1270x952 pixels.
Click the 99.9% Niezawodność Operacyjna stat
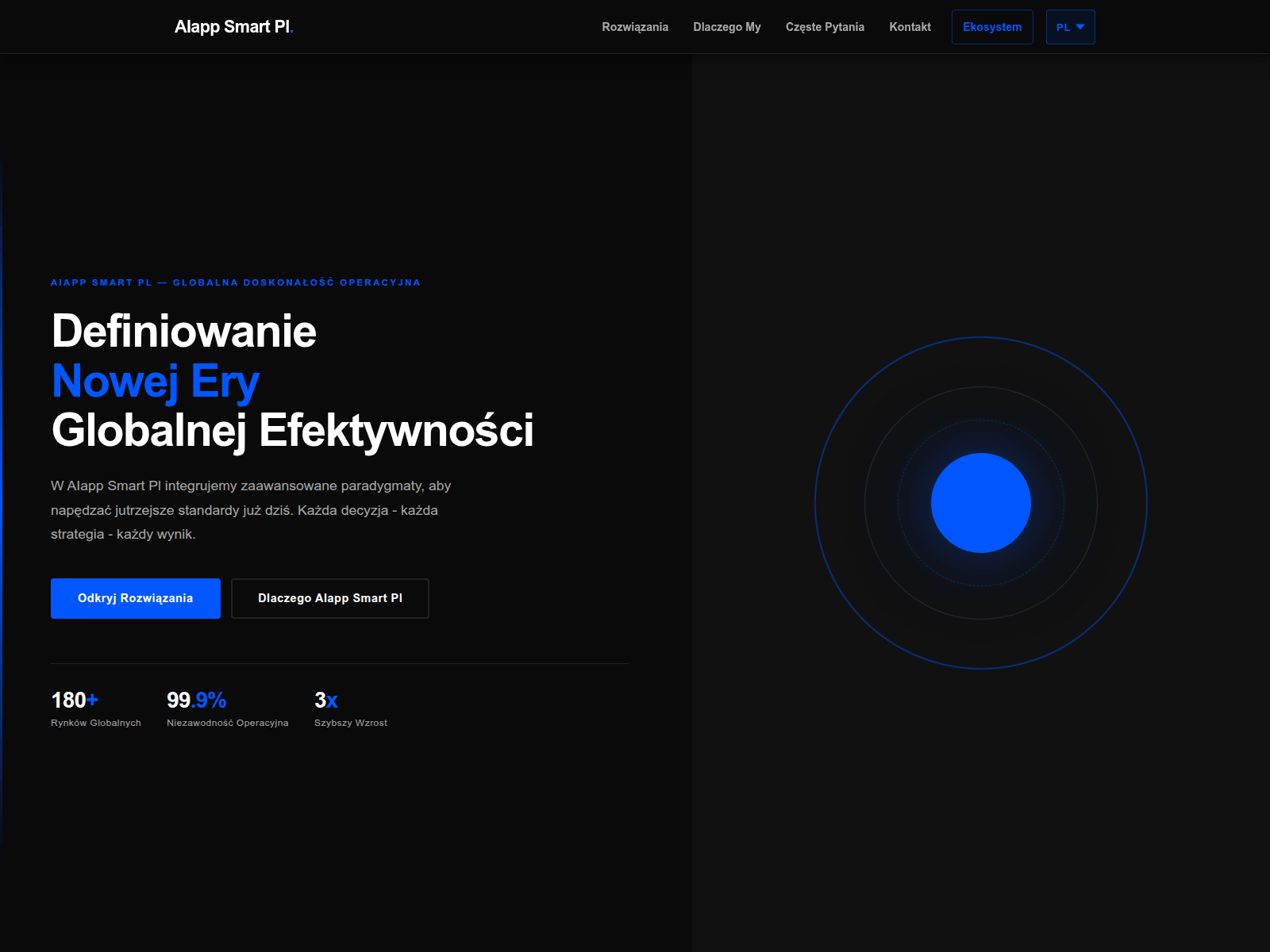click(x=228, y=708)
